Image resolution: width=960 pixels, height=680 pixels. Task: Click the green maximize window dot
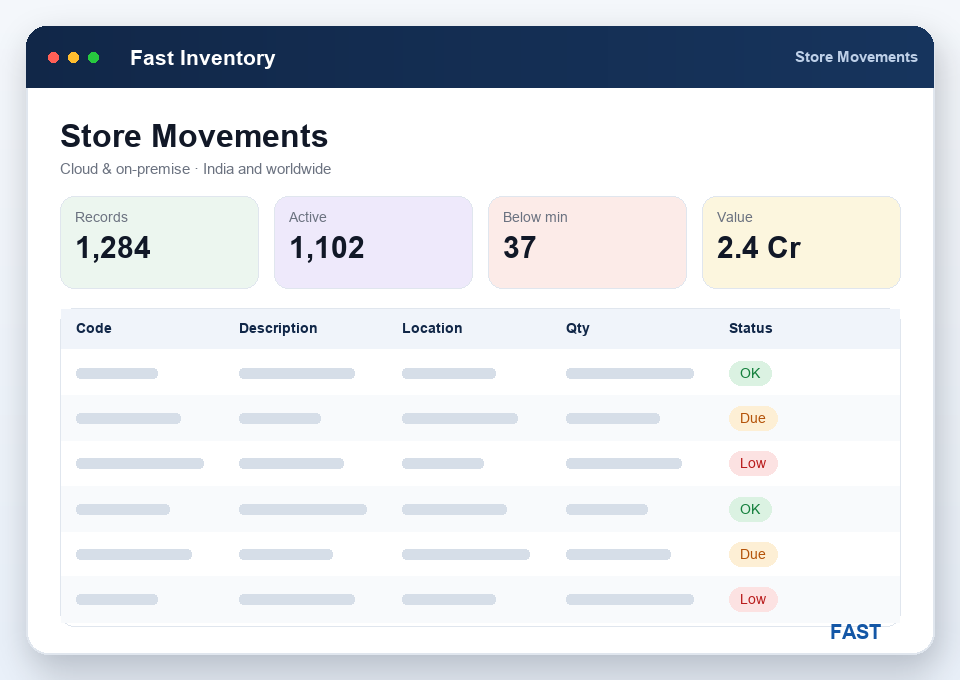click(x=94, y=58)
